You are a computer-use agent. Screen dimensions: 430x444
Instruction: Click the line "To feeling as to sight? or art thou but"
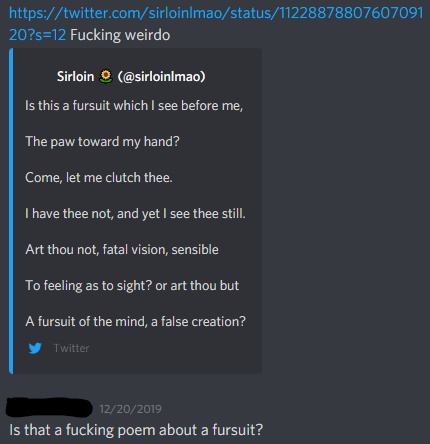point(132,285)
